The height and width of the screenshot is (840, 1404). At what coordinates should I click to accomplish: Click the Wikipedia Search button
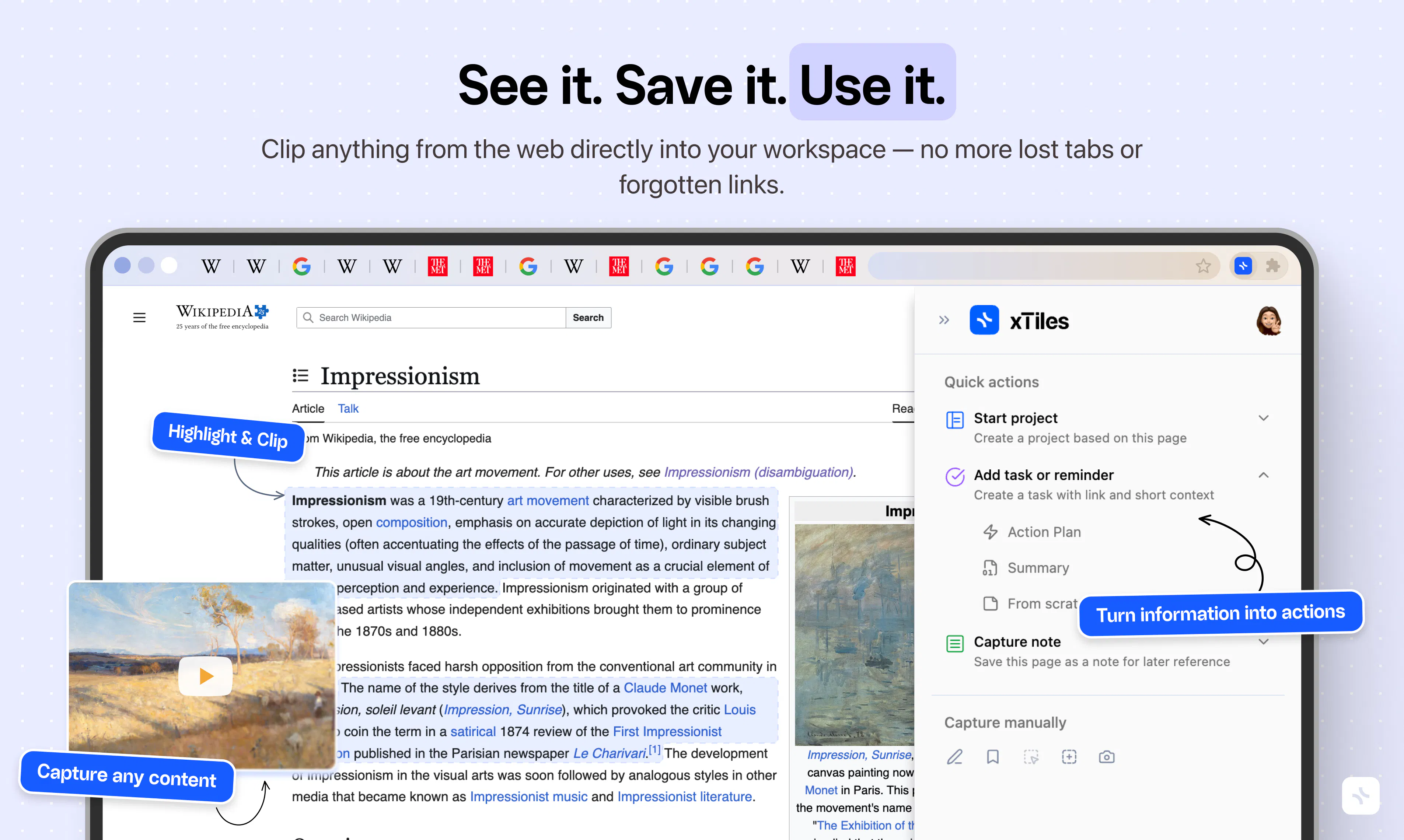point(588,318)
